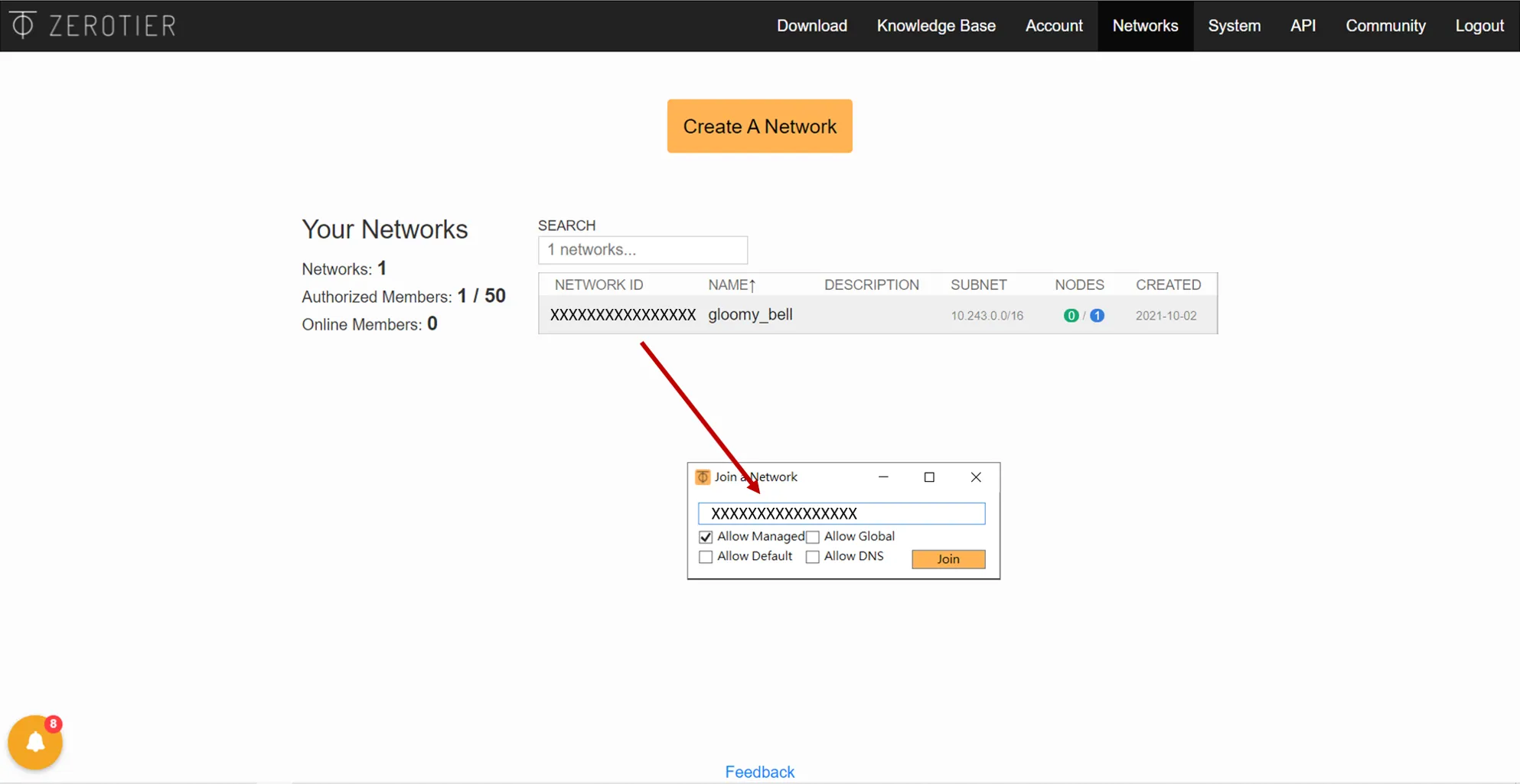Uncheck the Allow Managed checkbox
Screen dimensions: 1520x784
click(x=706, y=537)
